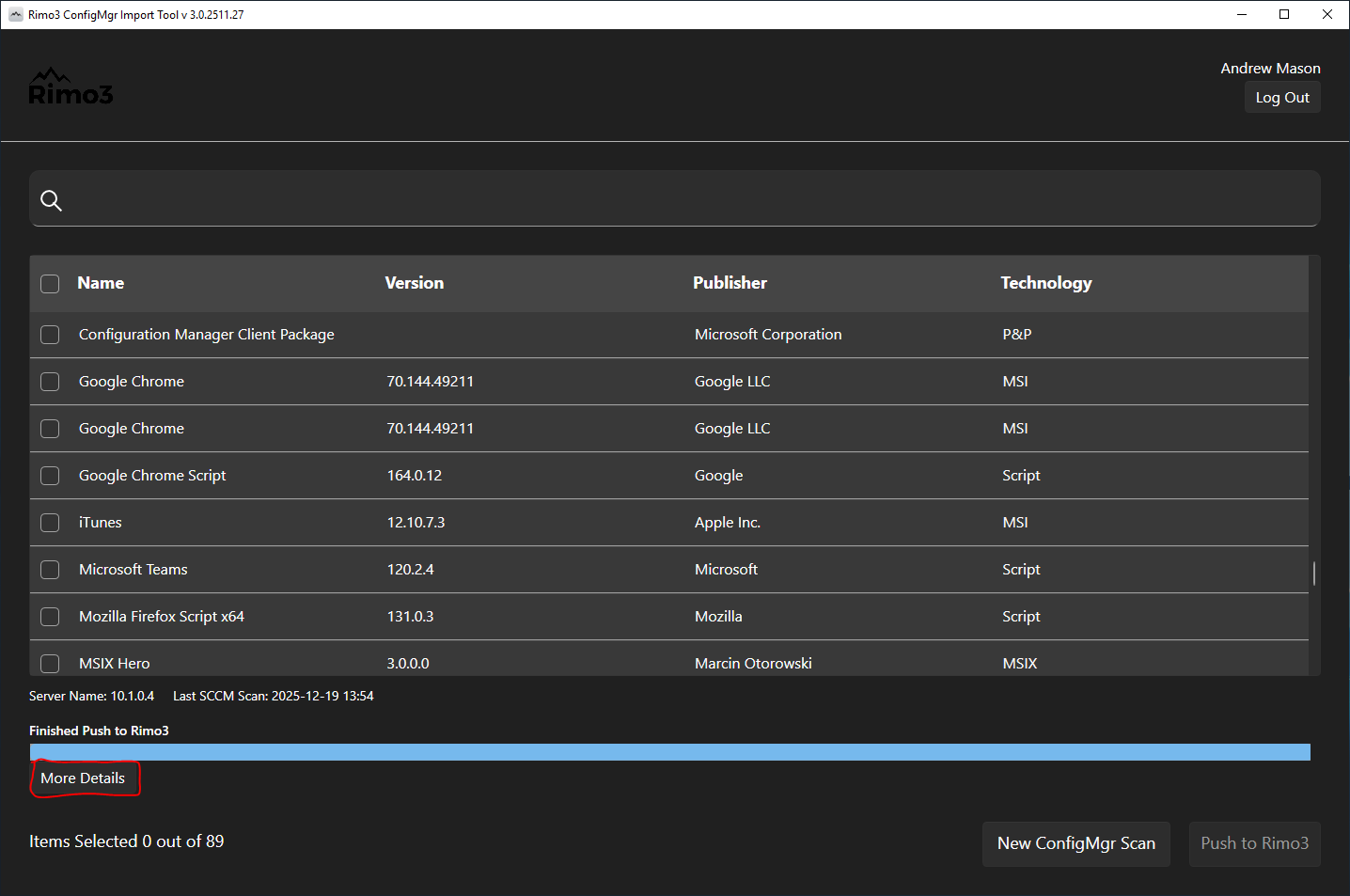Sort by the Publisher column header

click(730, 283)
